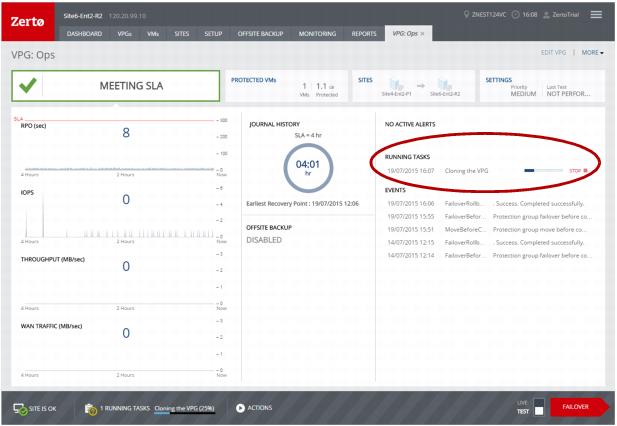
Task: Stop the Cloning the VPG task
Action: (578, 171)
